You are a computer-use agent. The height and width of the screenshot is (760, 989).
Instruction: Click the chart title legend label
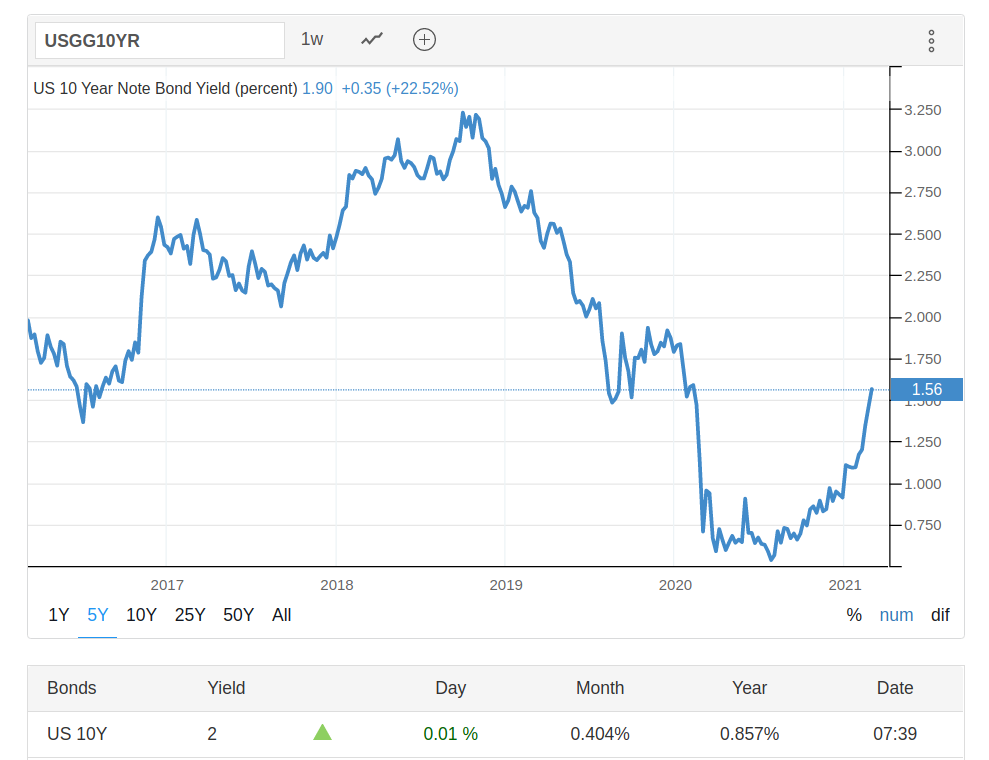pos(165,88)
